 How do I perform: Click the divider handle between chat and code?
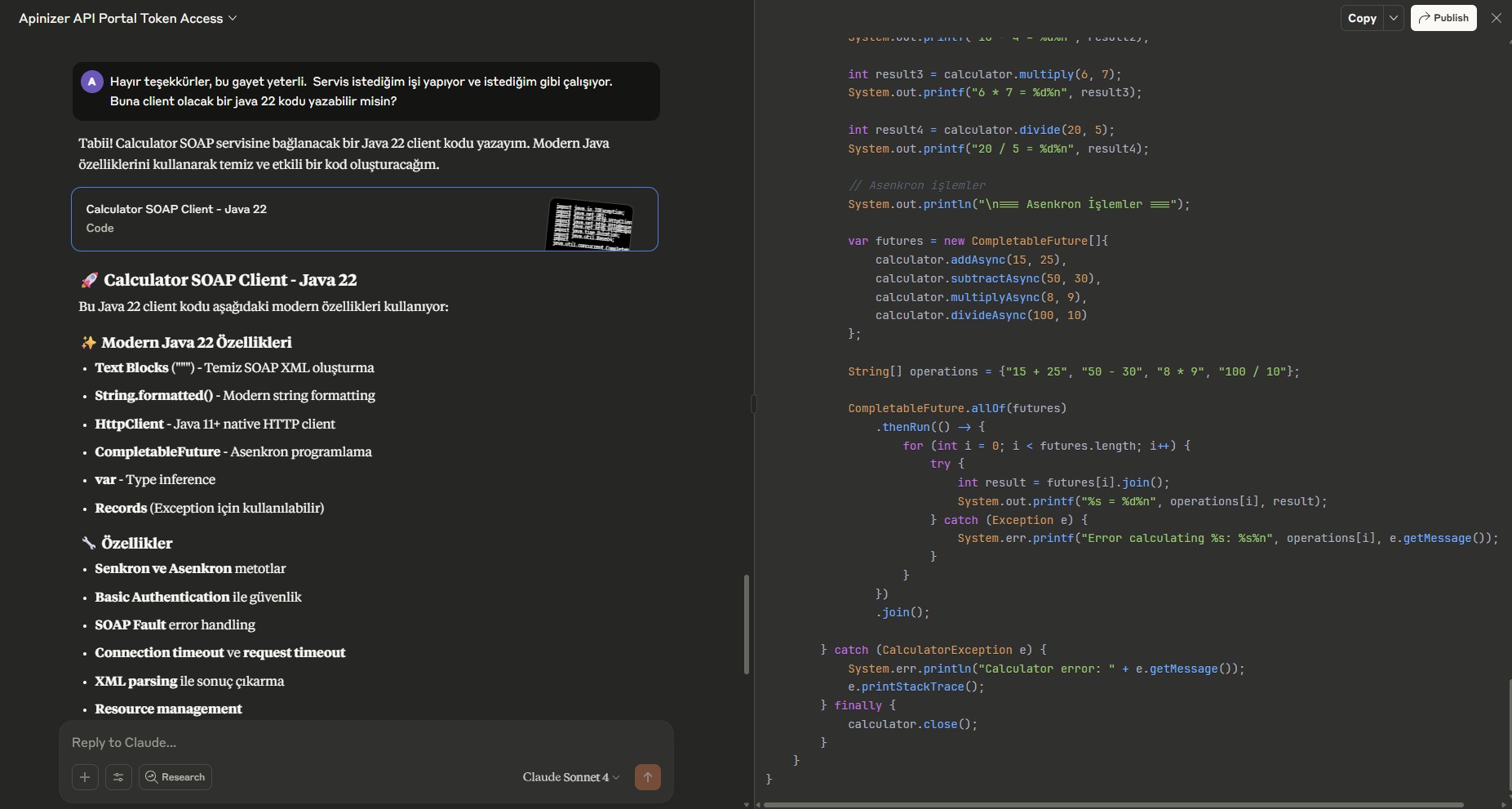pyautogui.click(x=754, y=404)
